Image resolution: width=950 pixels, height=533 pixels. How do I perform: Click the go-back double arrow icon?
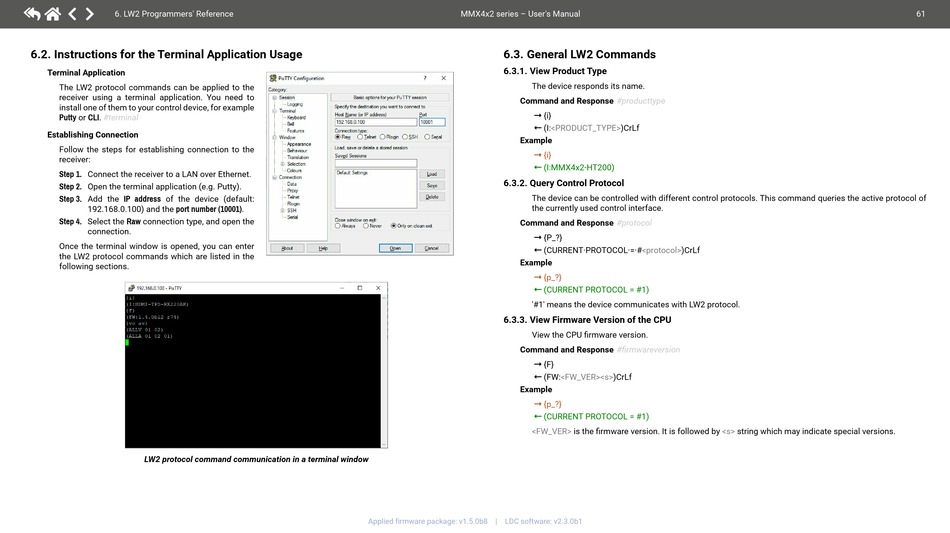point(32,14)
